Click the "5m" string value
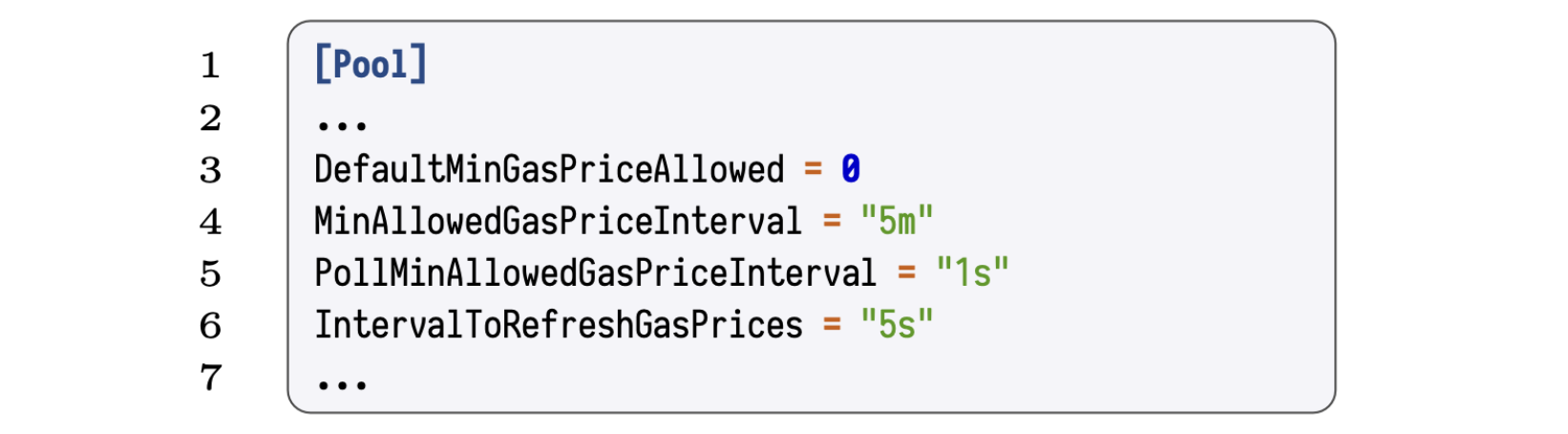1568x434 pixels. click(x=897, y=222)
